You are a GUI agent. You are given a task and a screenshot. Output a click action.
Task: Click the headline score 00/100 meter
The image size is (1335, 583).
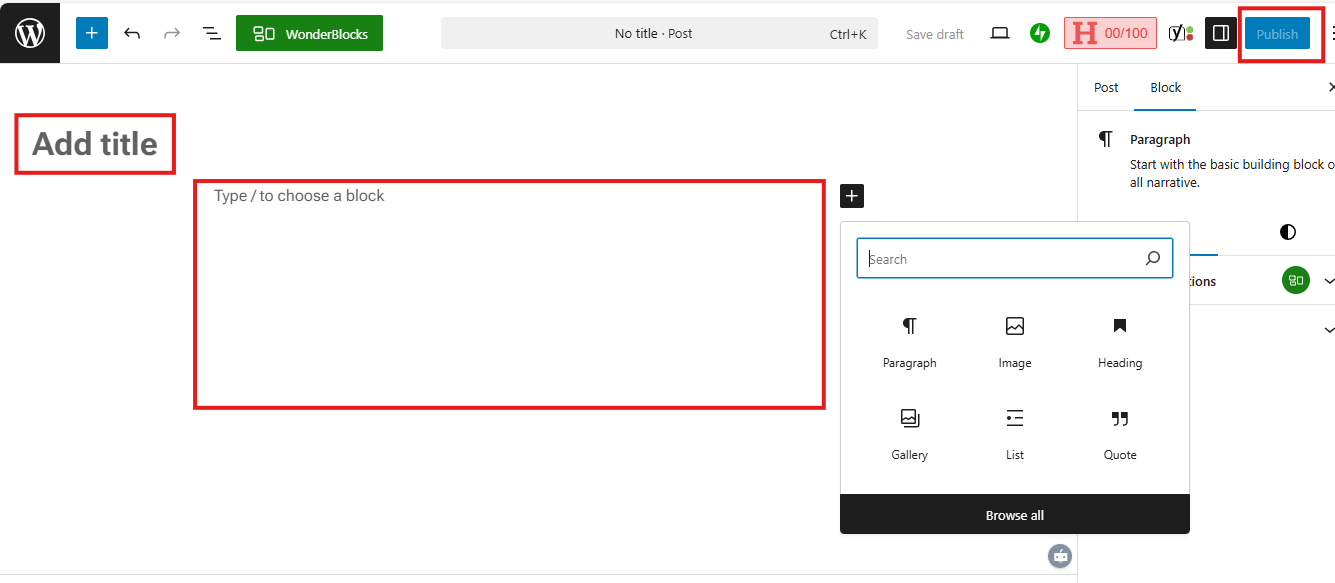[1110, 32]
